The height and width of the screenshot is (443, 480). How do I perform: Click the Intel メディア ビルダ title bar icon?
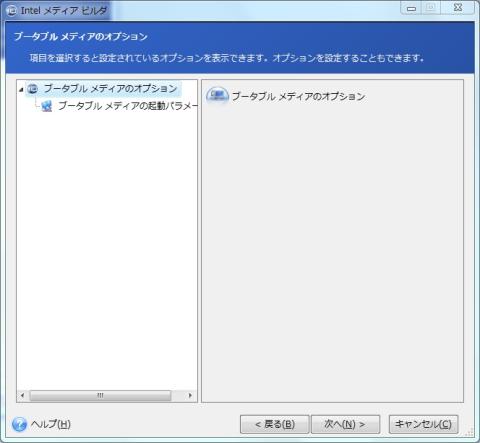(x=12, y=11)
